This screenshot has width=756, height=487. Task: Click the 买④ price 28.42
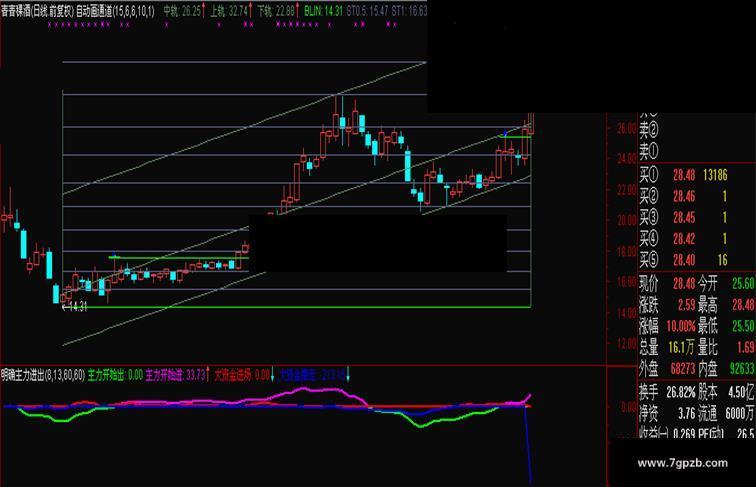684,239
